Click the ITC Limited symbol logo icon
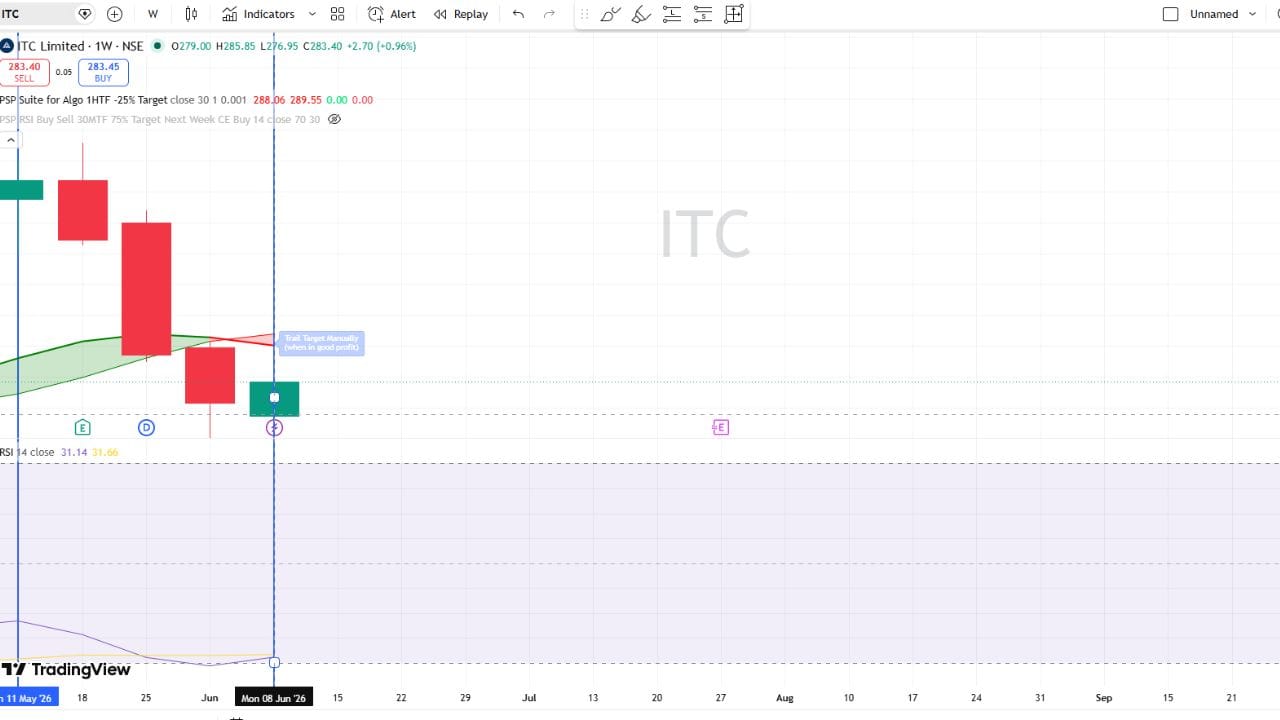 6,46
